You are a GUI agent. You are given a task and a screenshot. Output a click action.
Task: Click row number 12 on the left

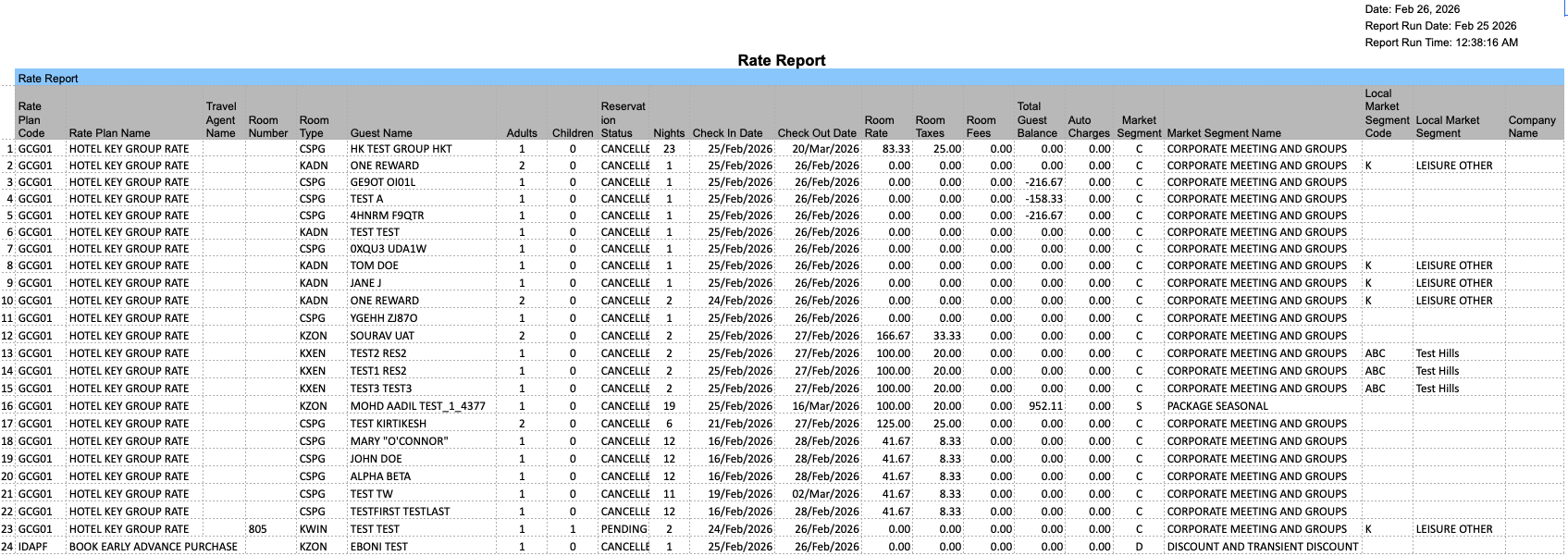coord(7,336)
